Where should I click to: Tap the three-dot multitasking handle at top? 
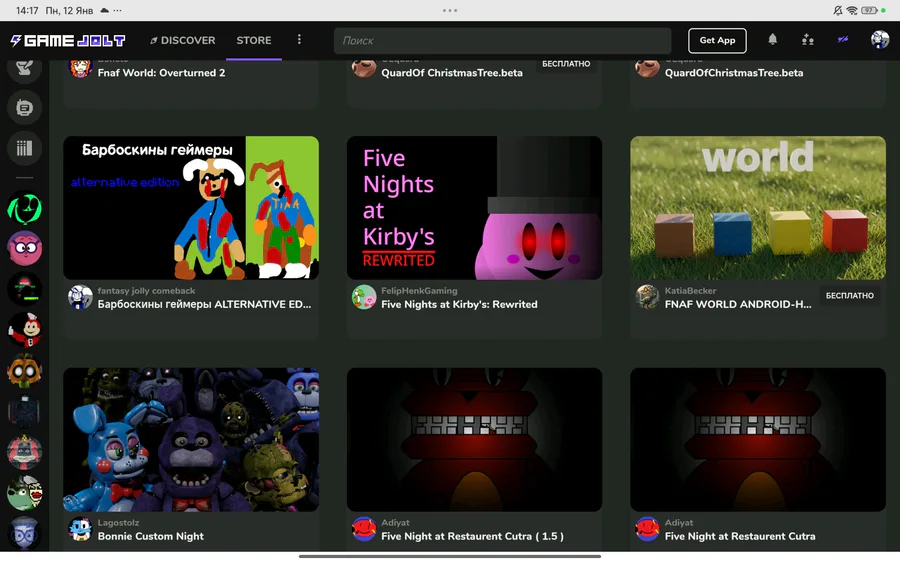click(x=450, y=10)
